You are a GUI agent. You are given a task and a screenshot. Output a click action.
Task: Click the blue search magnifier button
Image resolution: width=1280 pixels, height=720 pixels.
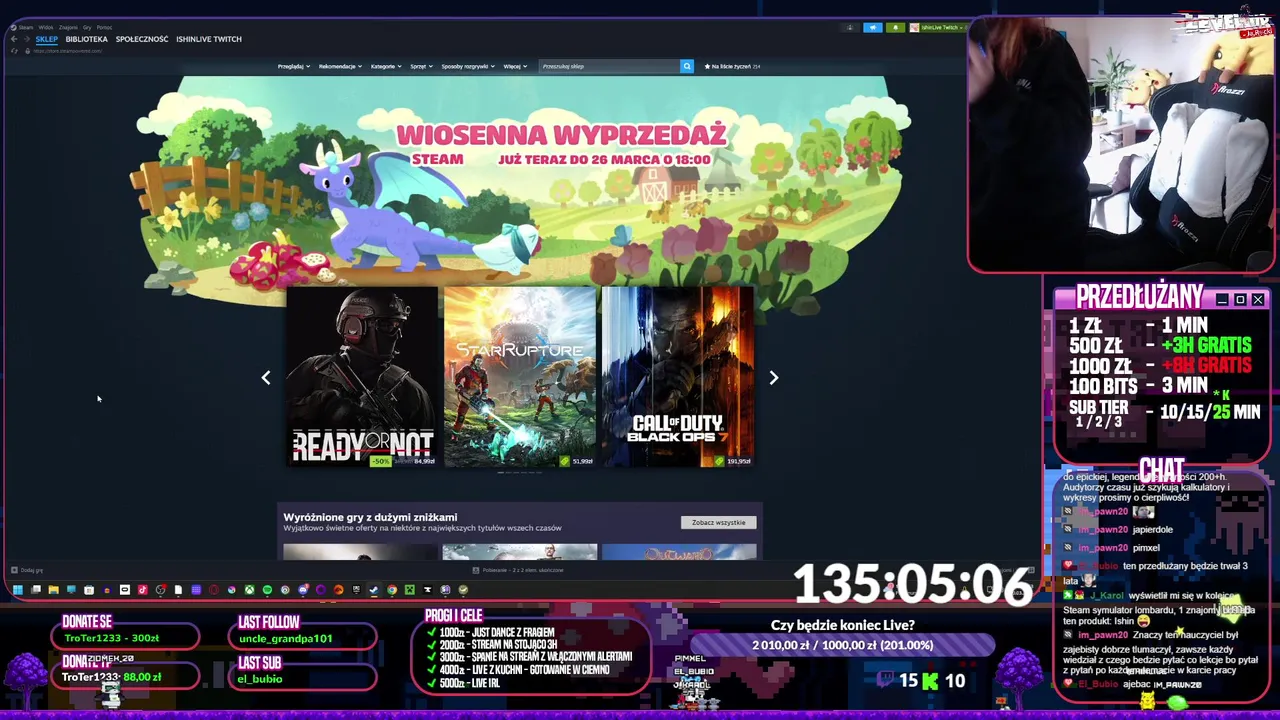coord(687,66)
